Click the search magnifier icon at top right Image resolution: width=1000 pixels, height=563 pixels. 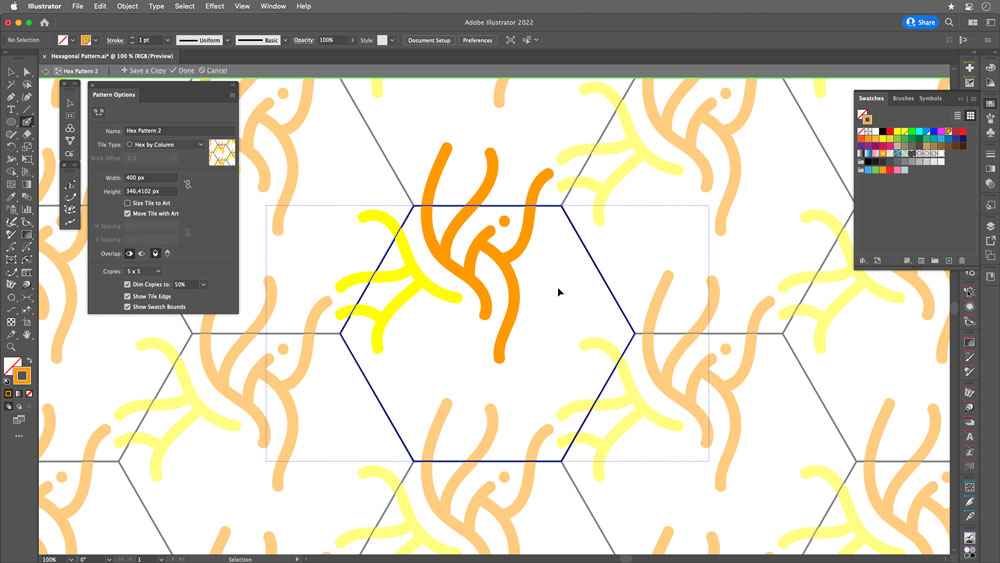coord(949,22)
